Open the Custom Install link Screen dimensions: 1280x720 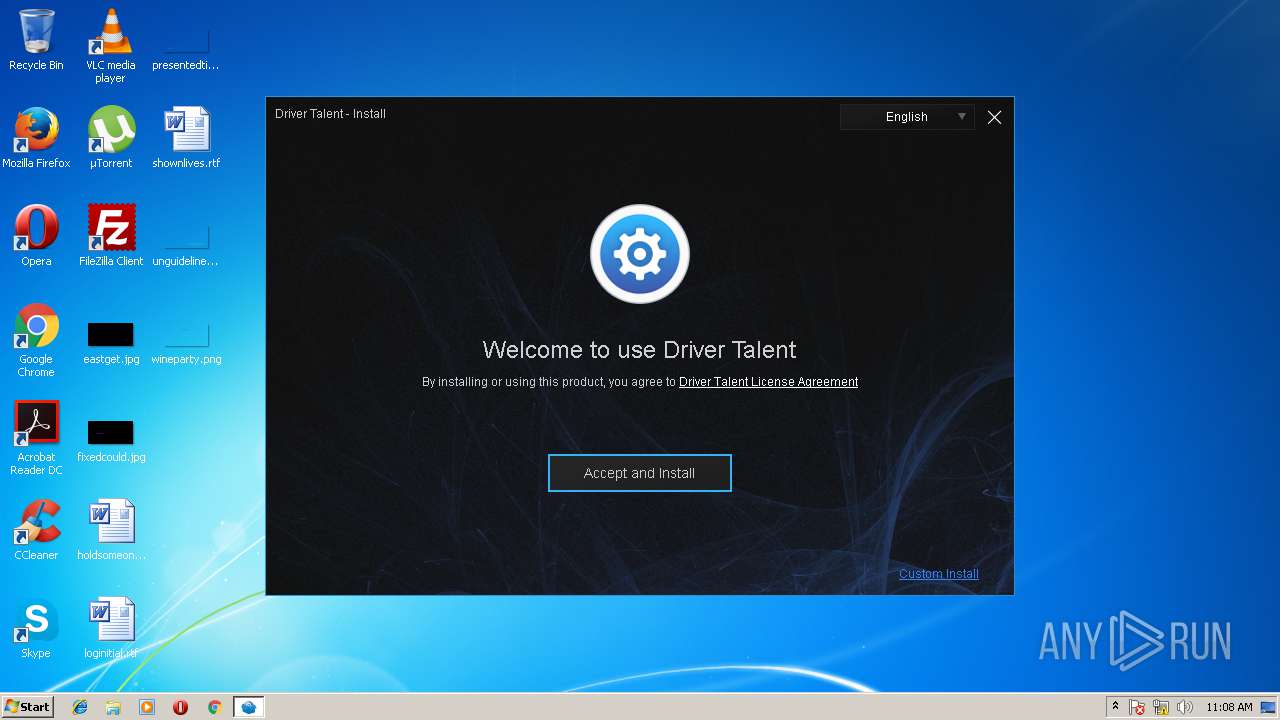[x=939, y=574]
